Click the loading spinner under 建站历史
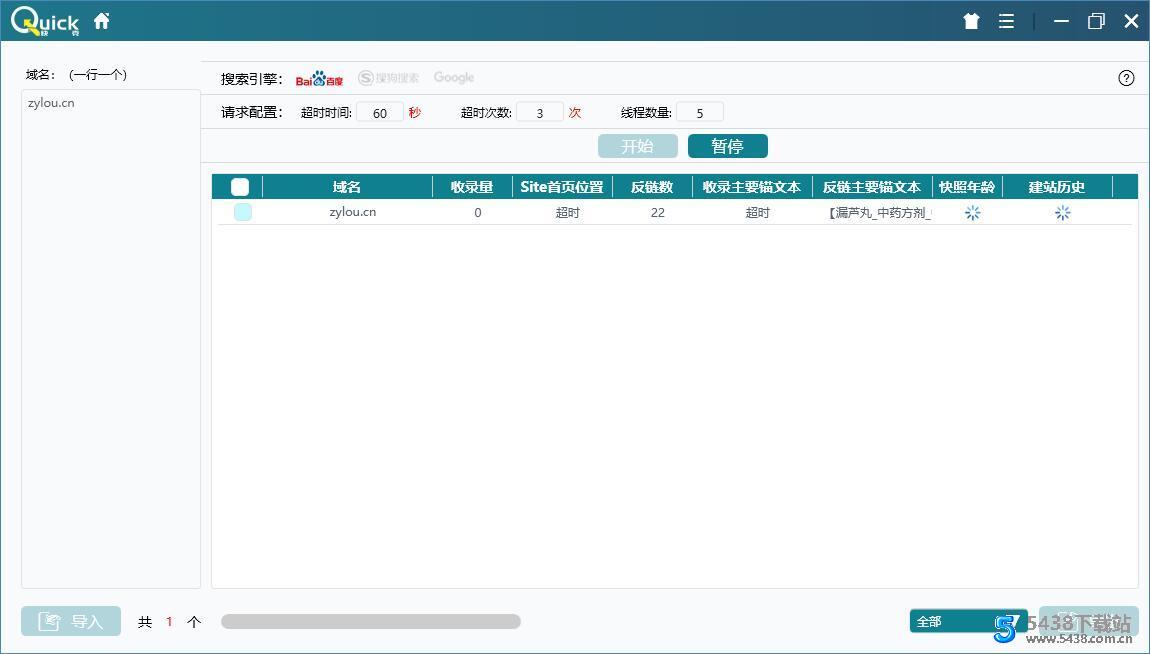1150x654 pixels. (x=1061, y=212)
